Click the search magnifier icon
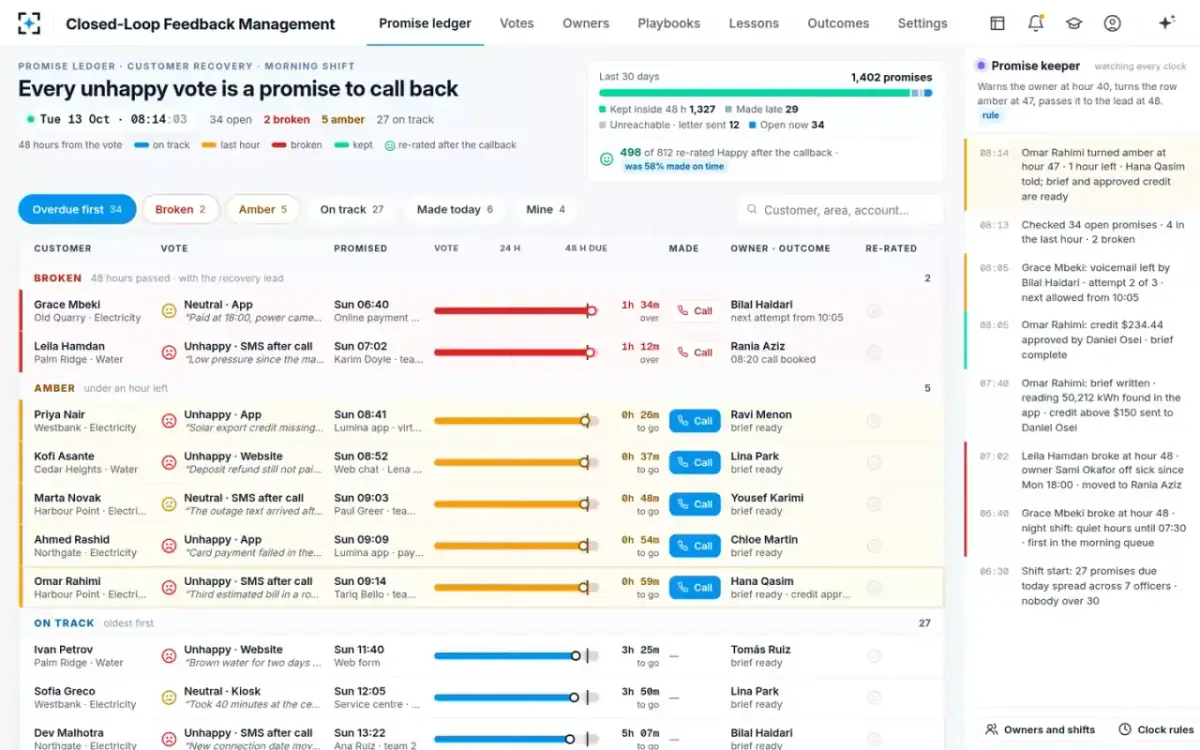1200x750 pixels. tap(751, 210)
